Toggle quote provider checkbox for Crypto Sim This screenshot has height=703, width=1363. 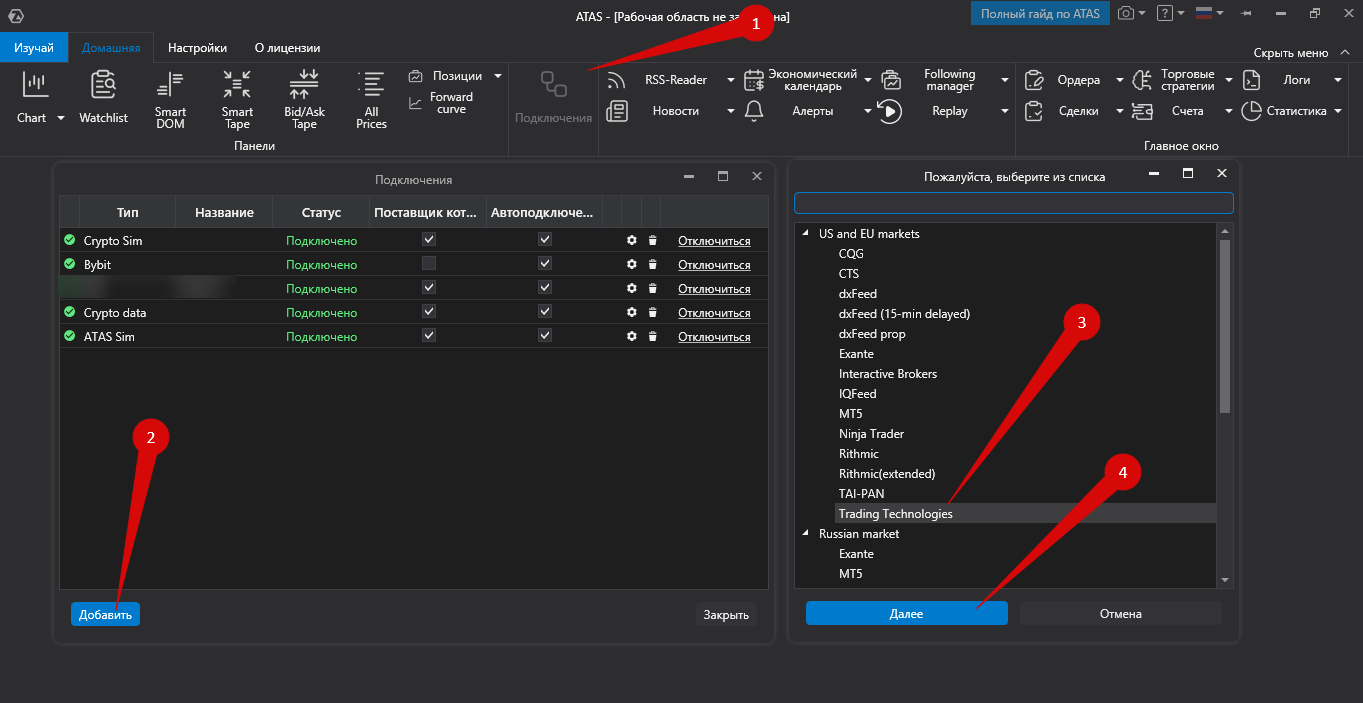pyautogui.click(x=429, y=240)
